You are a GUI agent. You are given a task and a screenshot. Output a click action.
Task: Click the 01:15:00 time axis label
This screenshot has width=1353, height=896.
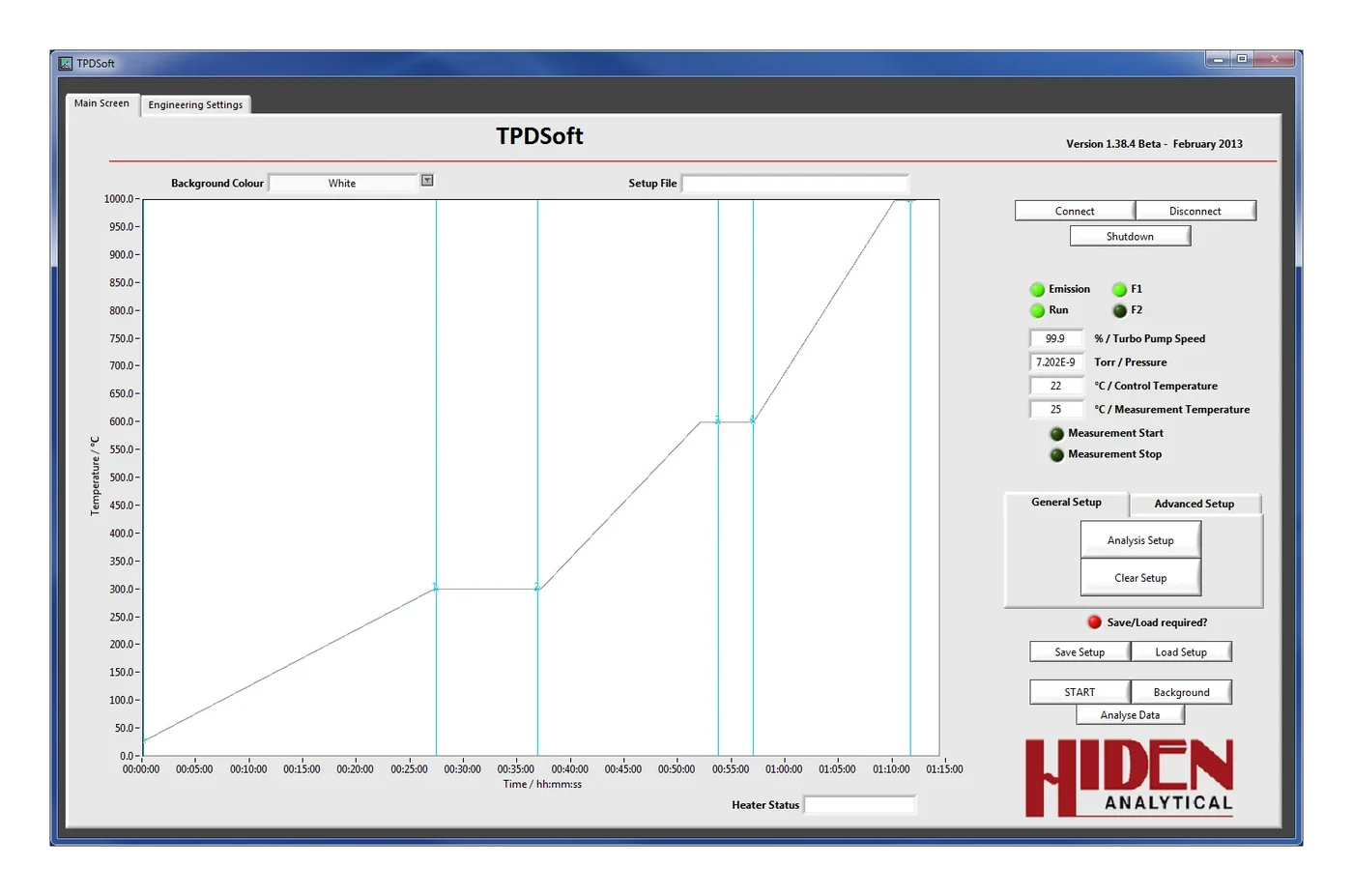(944, 769)
